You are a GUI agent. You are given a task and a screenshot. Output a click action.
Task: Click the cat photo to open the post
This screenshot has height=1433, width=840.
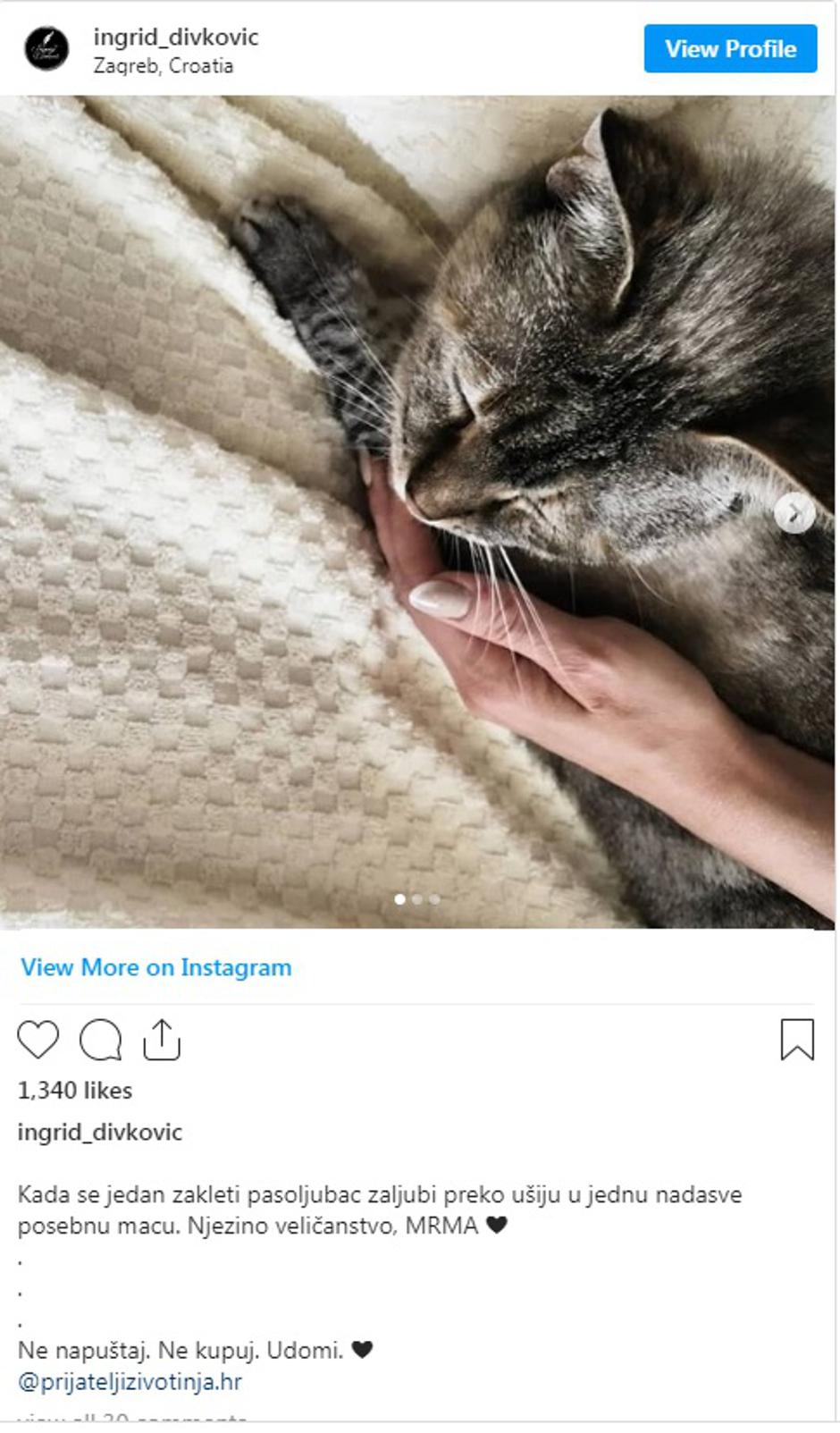417,511
